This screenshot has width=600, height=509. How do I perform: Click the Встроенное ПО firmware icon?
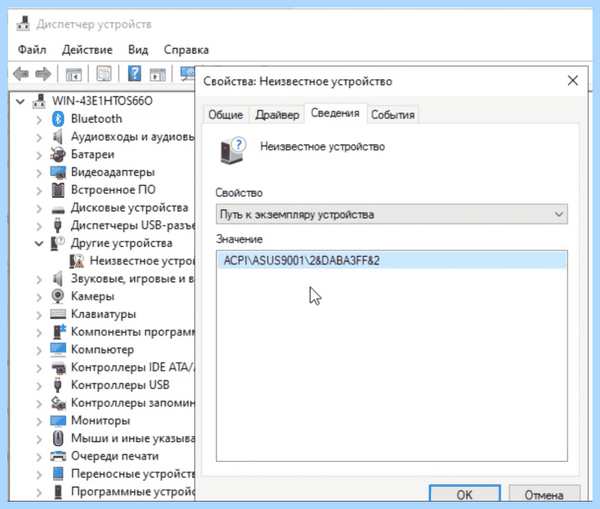pos(58,190)
